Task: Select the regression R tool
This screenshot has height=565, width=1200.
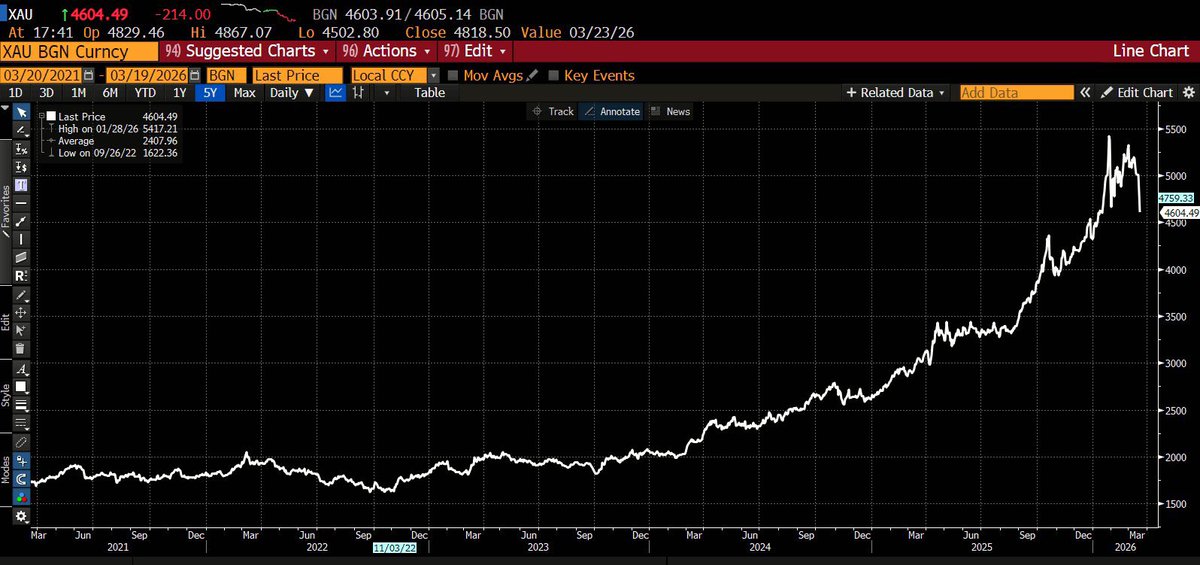Action: tap(22, 275)
